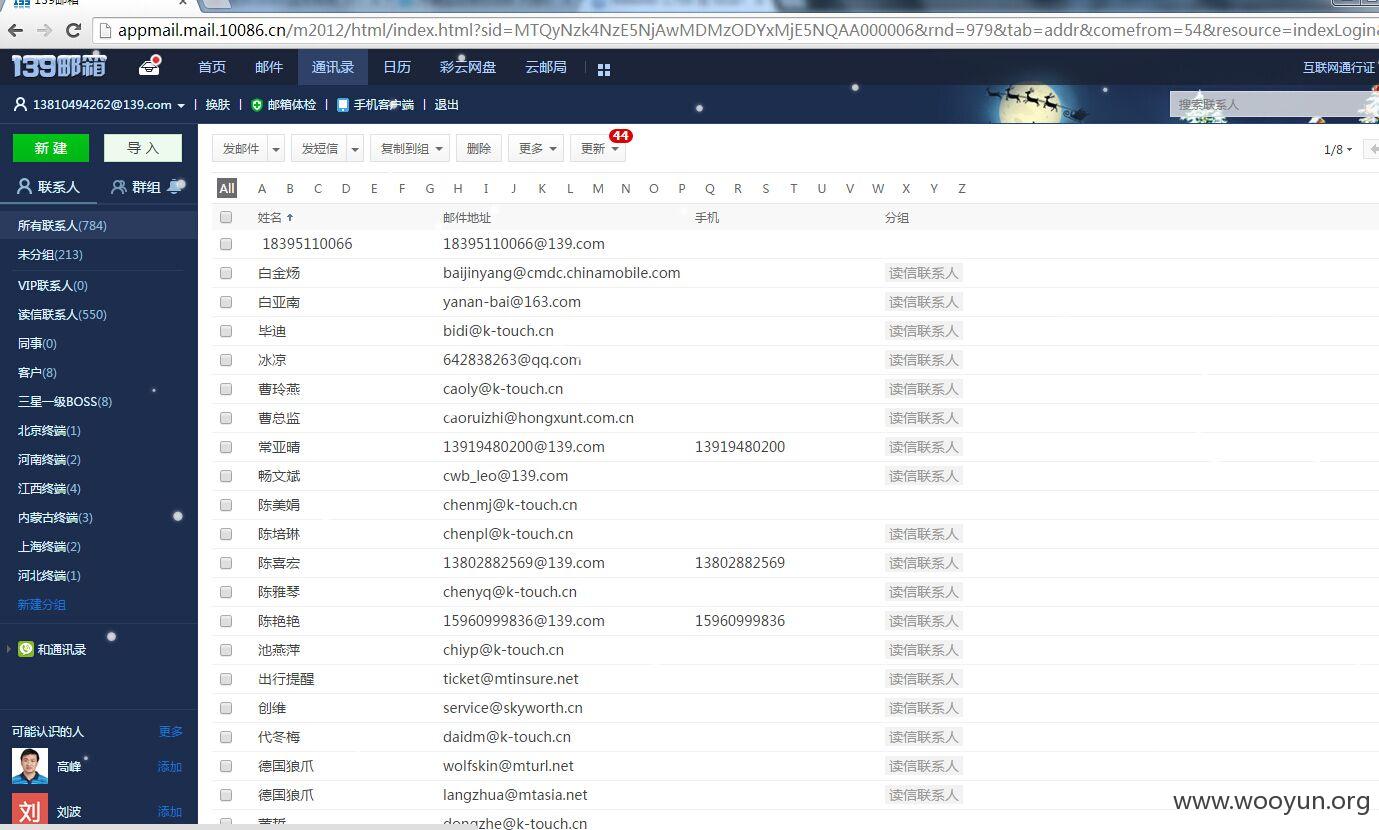Check the box for 白金炀

226,273
